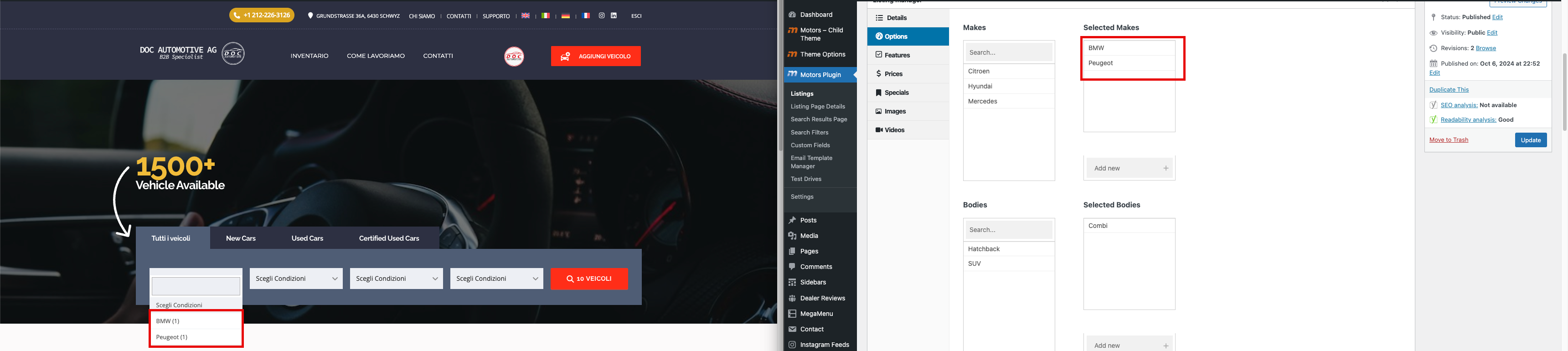Open the Inventario navigation link
The image size is (1568, 351).
(309, 56)
